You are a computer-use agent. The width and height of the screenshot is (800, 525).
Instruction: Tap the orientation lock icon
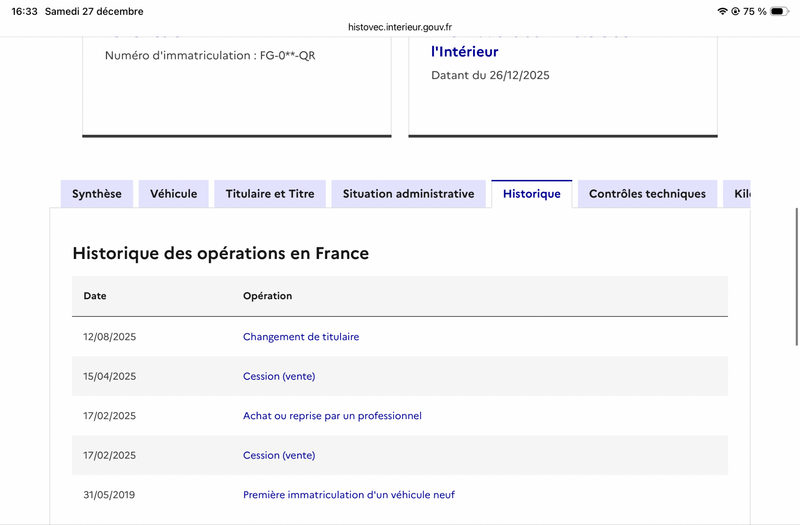tap(736, 11)
